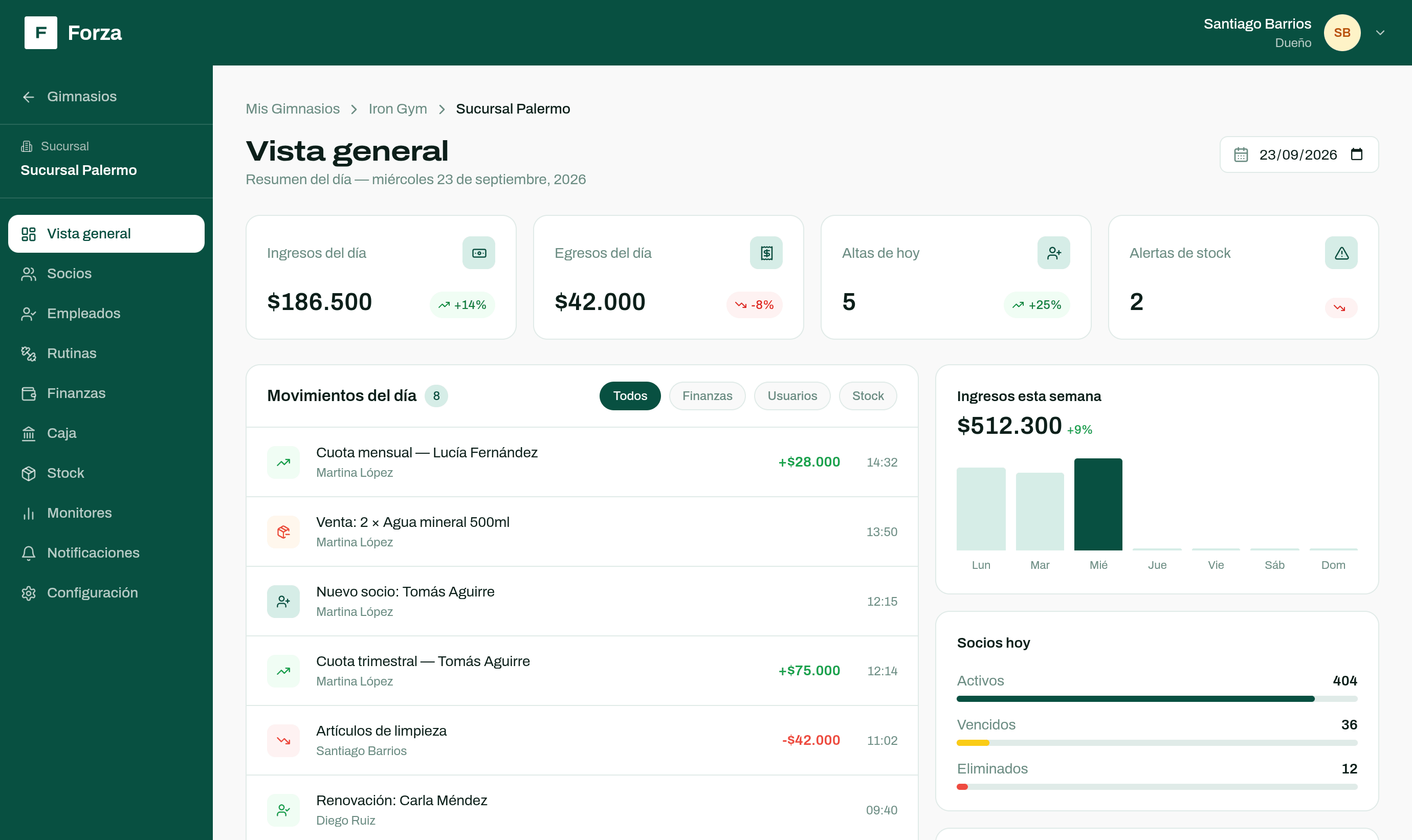The width and height of the screenshot is (1412, 840).
Task: Click the Egresos del día receipt icon
Action: 766,253
